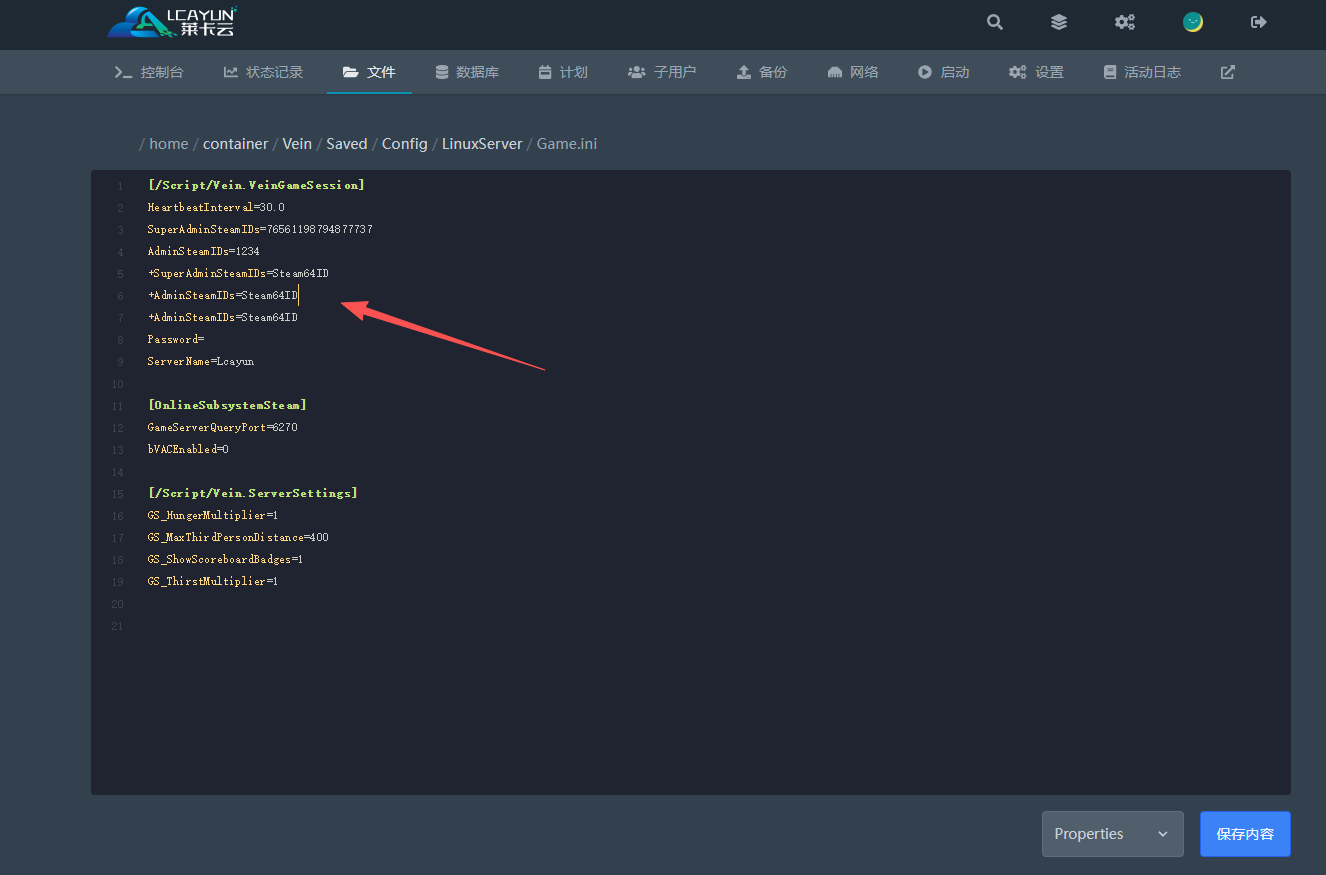Switch to the 状态记录 tab
Viewport: 1326px width, 875px height.
click(x=263, y=72)
